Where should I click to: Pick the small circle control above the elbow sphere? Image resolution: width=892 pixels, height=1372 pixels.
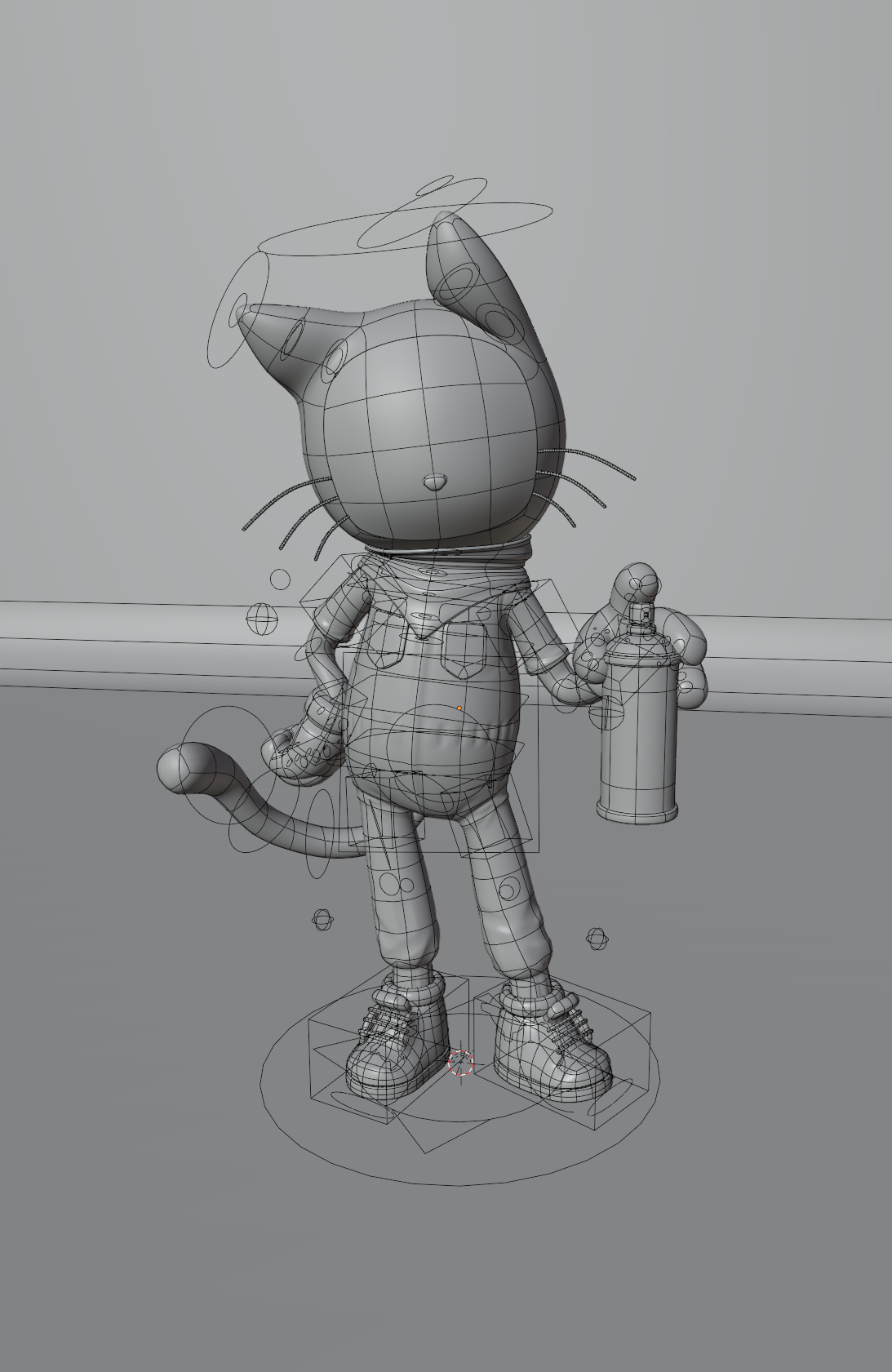(x=280, y=579)
